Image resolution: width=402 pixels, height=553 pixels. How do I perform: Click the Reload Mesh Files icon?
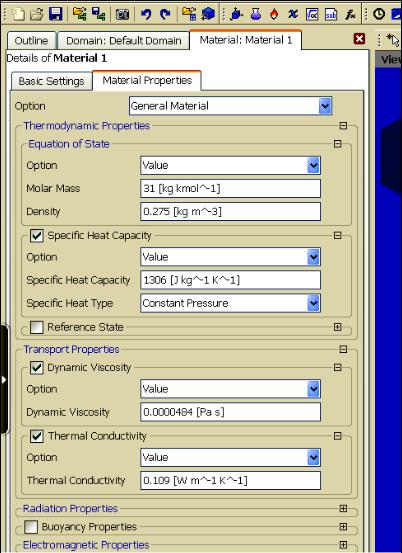(x=98, y=14)
